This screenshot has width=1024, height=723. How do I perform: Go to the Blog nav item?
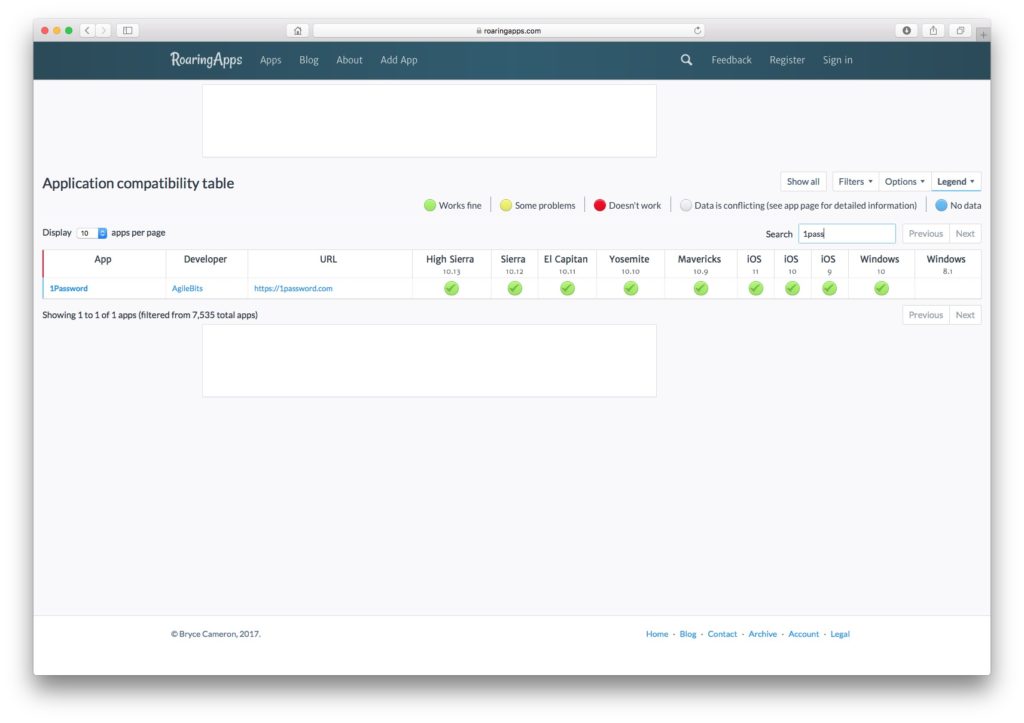309,59
